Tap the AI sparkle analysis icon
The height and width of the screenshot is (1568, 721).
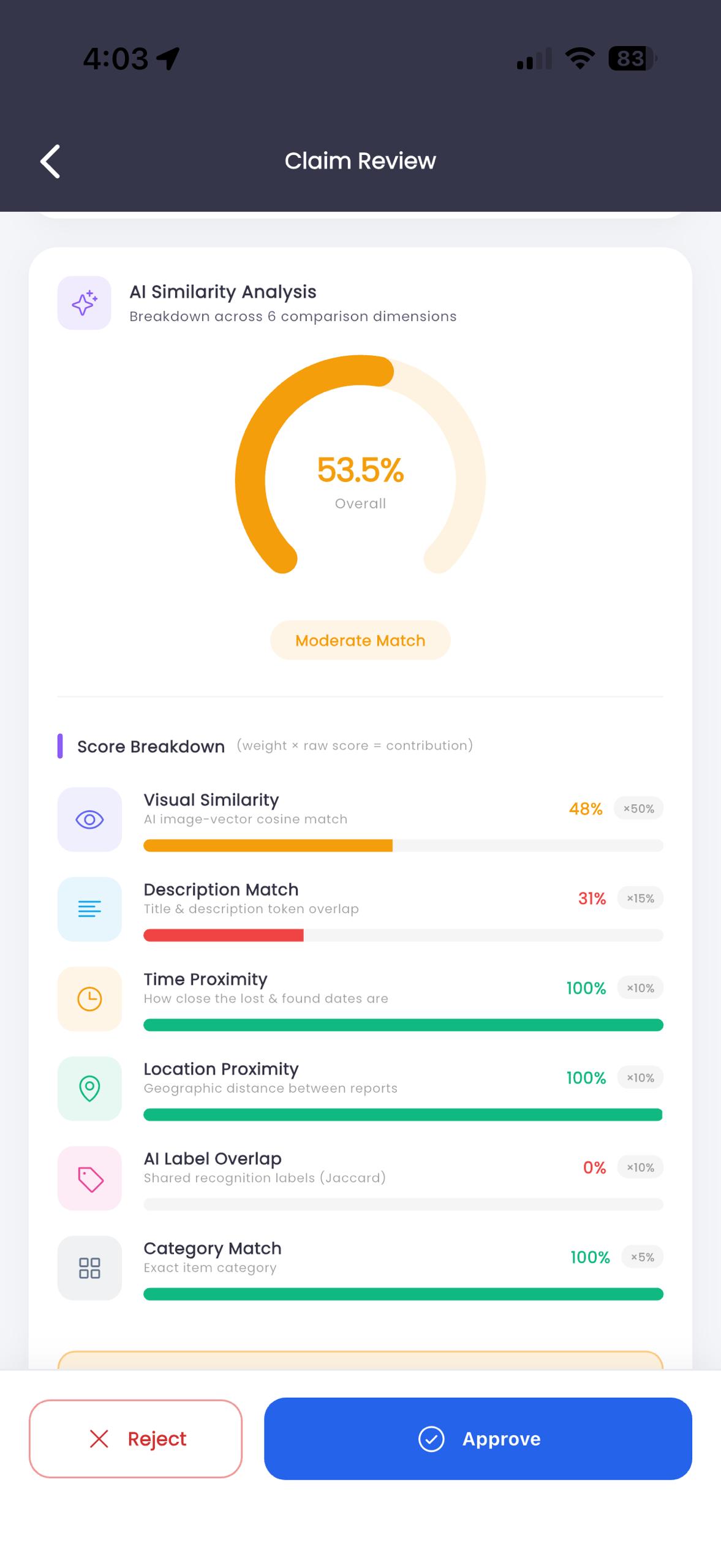point(85,303)
